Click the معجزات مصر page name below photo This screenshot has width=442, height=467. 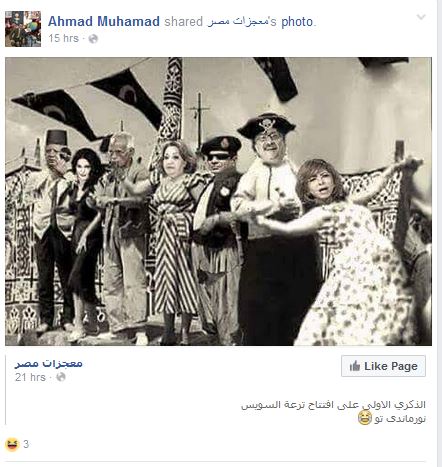click(x=49, y=364)
